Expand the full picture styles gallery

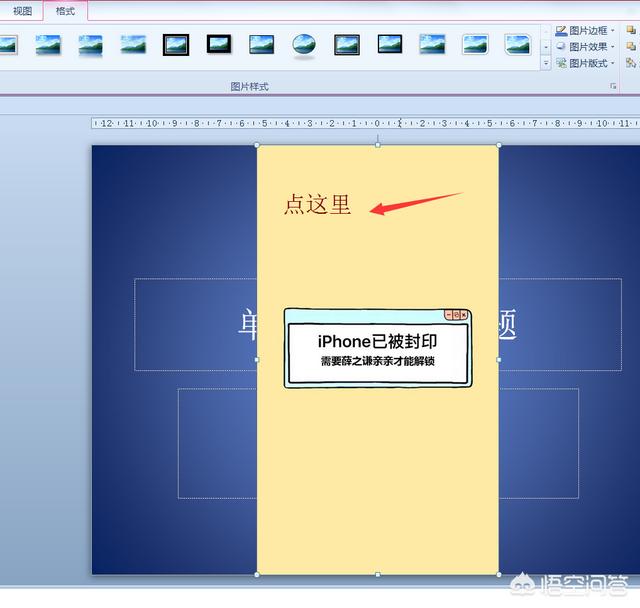546,63
